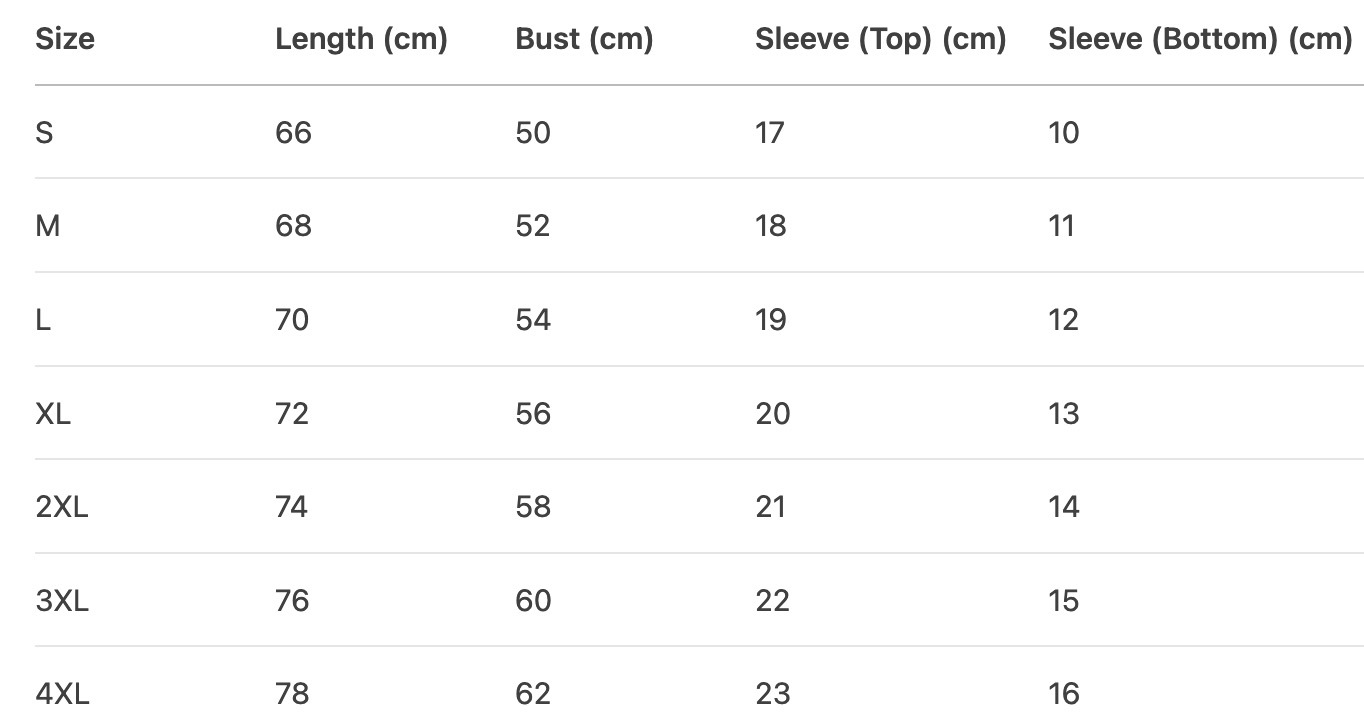Select the XL size row label

[53, 414]
